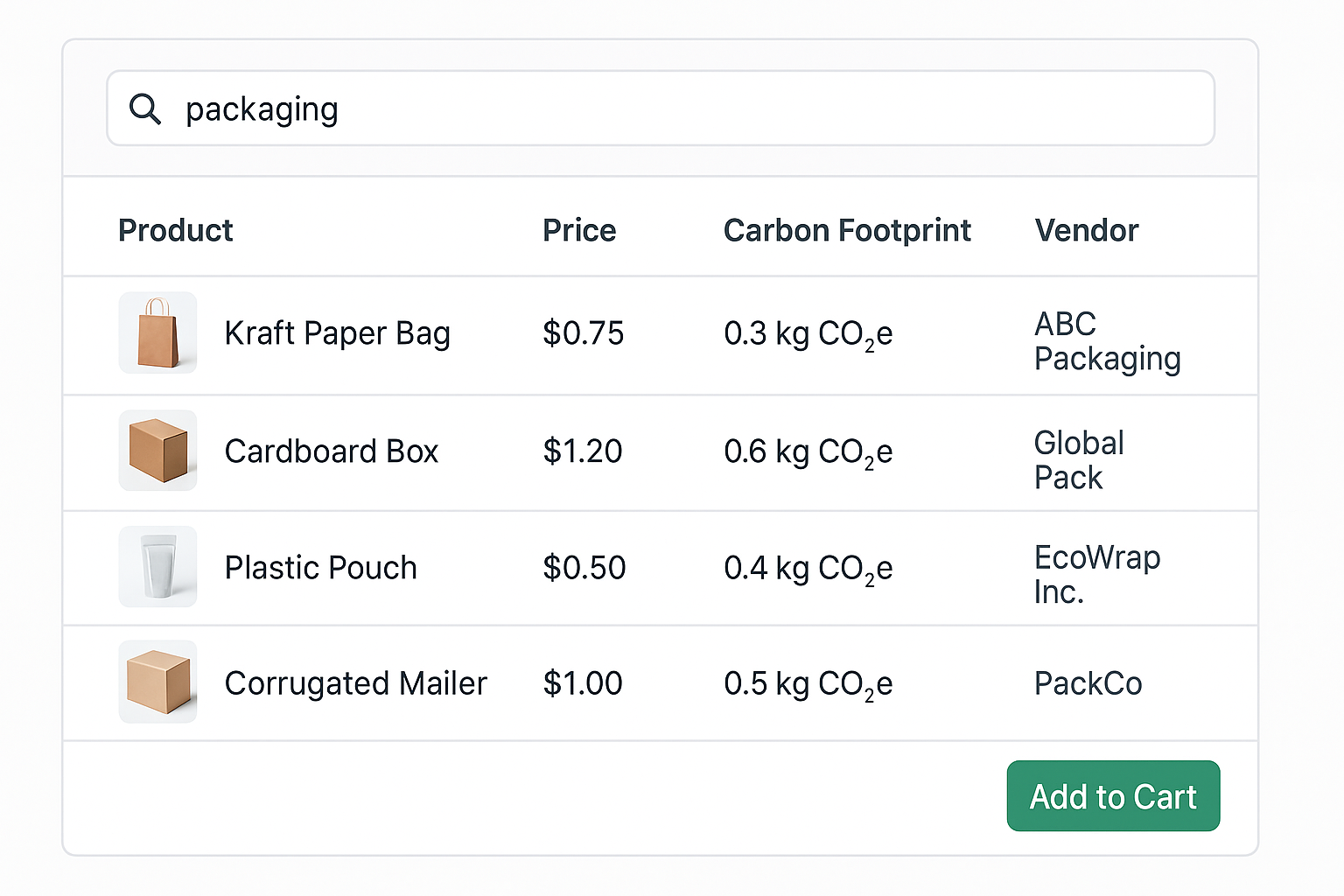Select the Corrugated Mailer product name
The width and height of the screenshot is (1344, 896).
(356, 683)
